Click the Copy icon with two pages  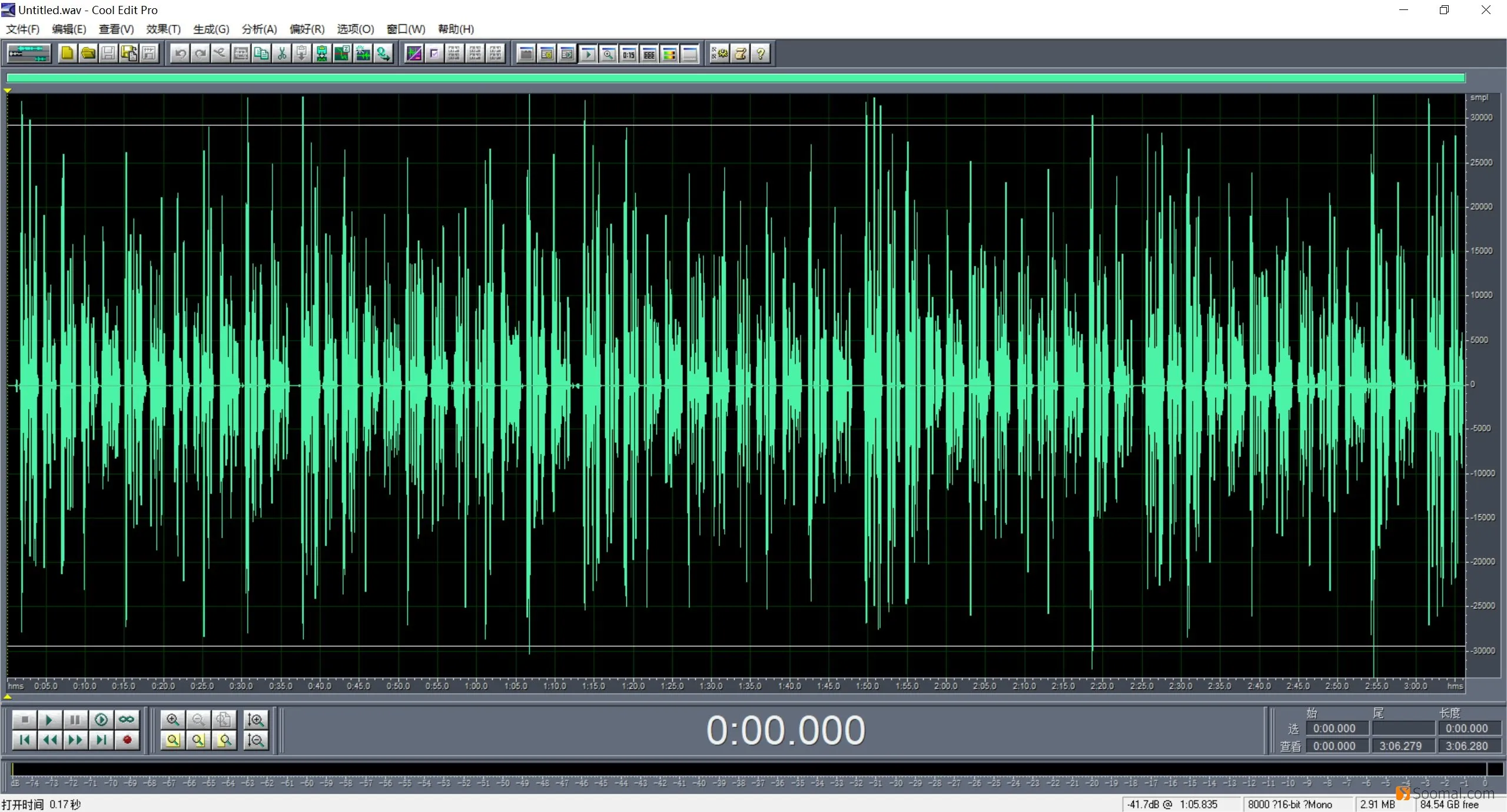tap(261, 54)
